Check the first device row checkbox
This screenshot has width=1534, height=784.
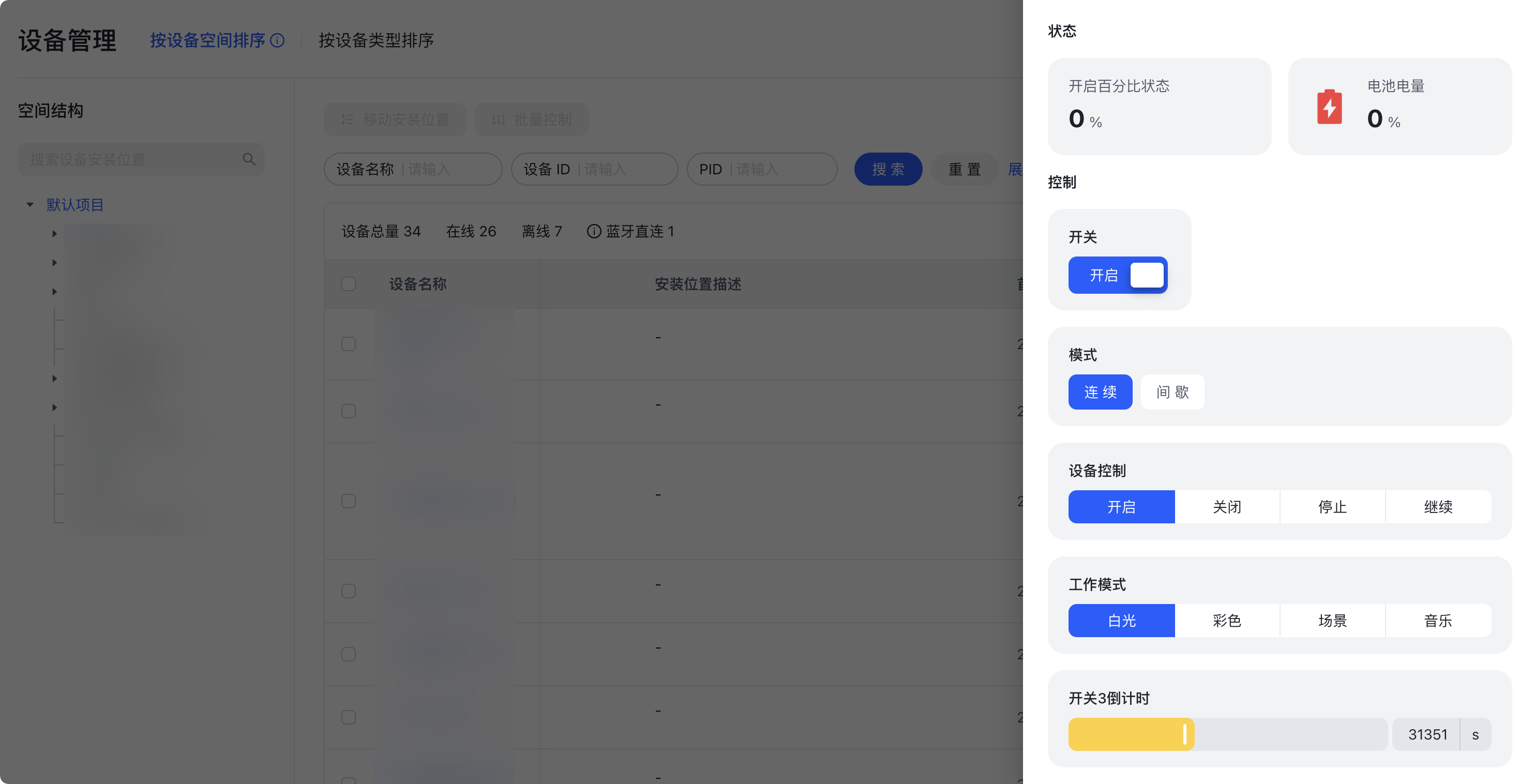coord(349,344)
